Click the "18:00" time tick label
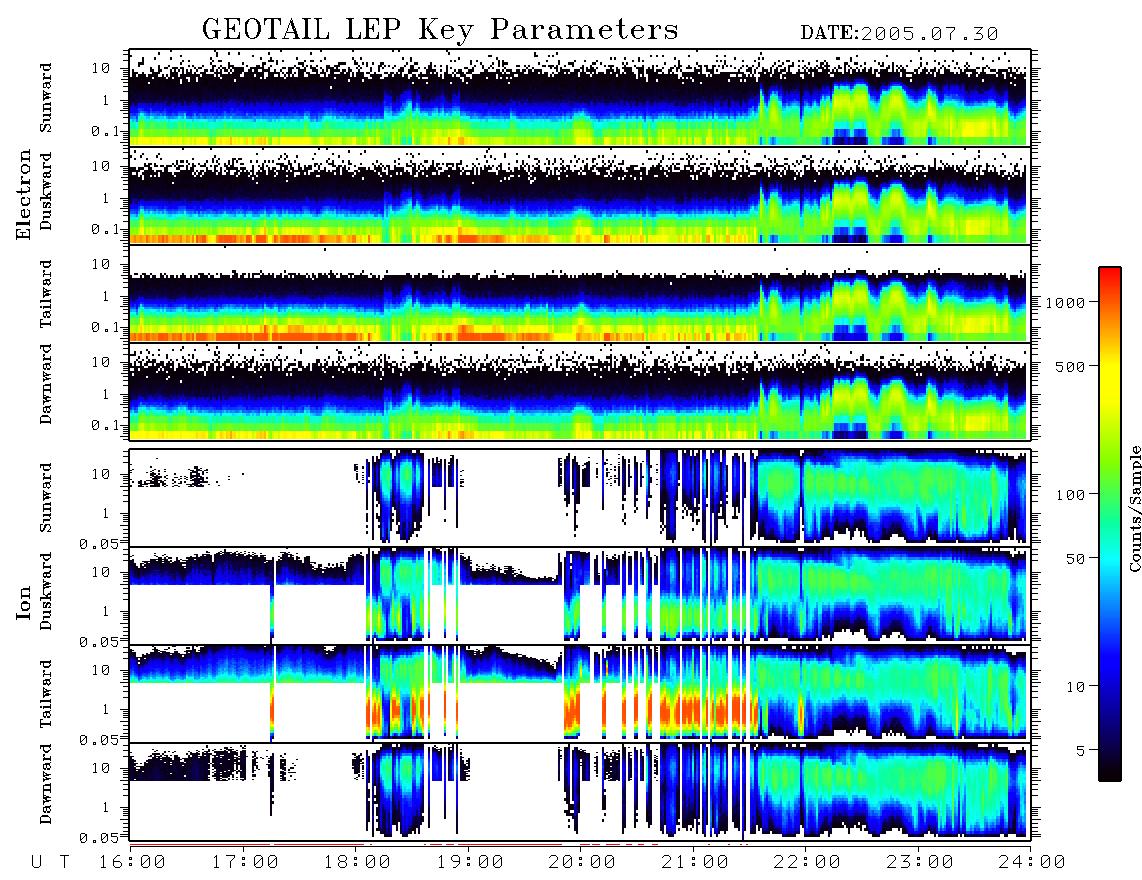The height and width of the screenshot is (880, 1142). (x=357, y=862)
